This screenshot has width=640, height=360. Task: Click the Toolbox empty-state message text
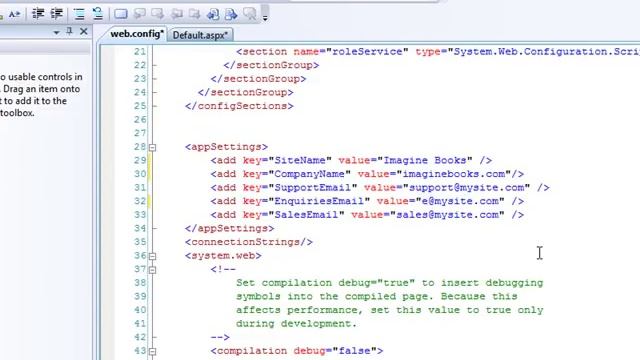coord(41,95)
